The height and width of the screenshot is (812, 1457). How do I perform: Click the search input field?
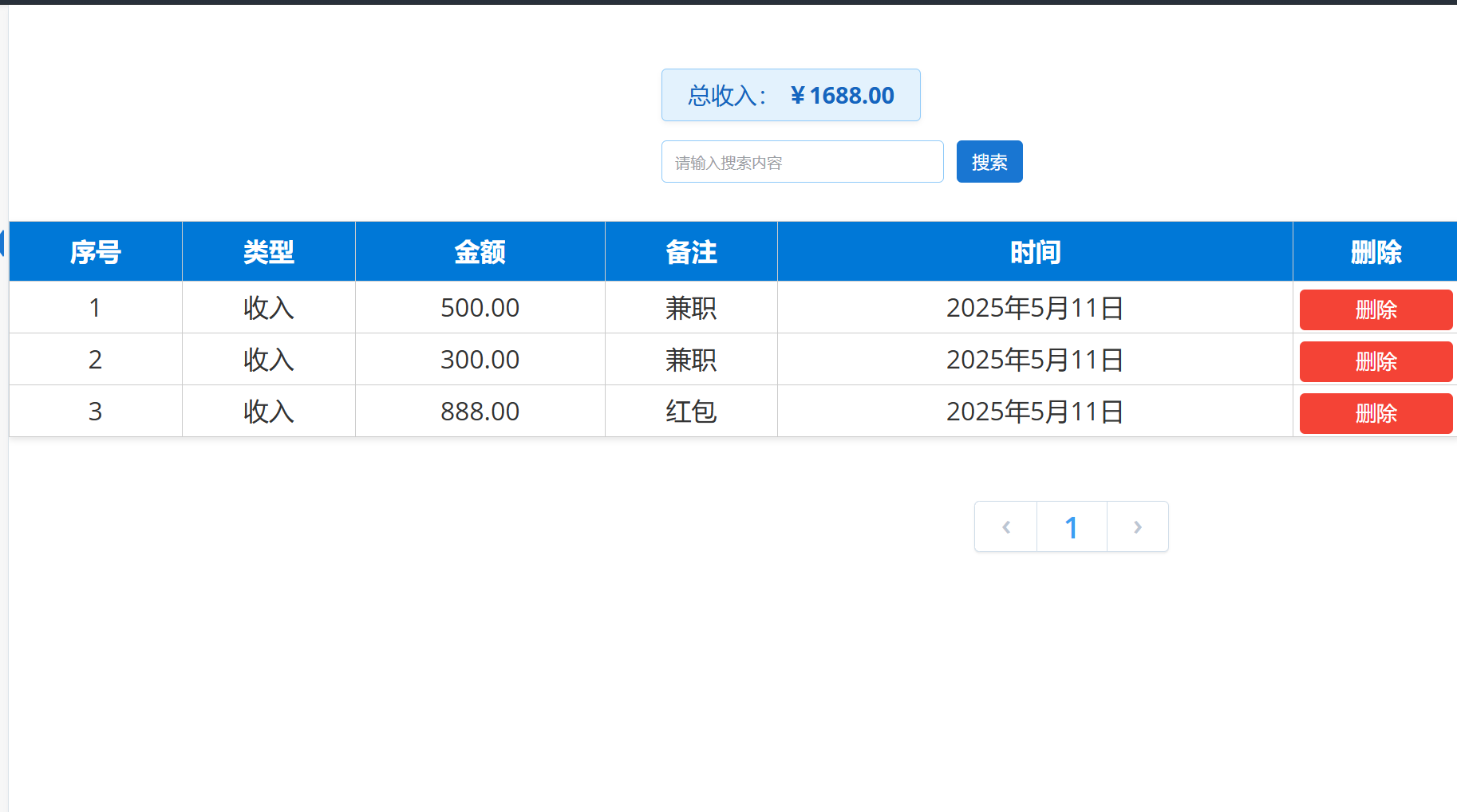coord(802,162)
